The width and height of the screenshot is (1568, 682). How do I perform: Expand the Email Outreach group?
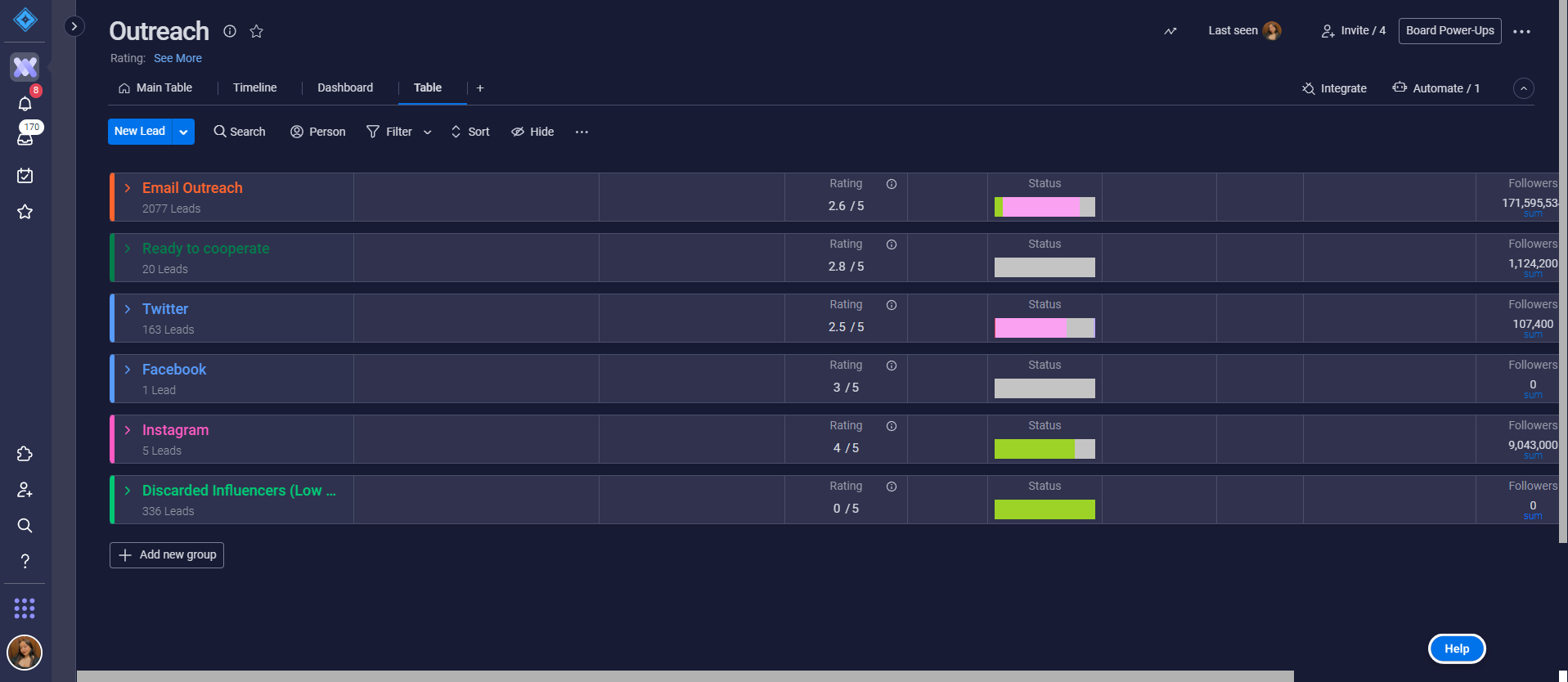coord(128,188)
